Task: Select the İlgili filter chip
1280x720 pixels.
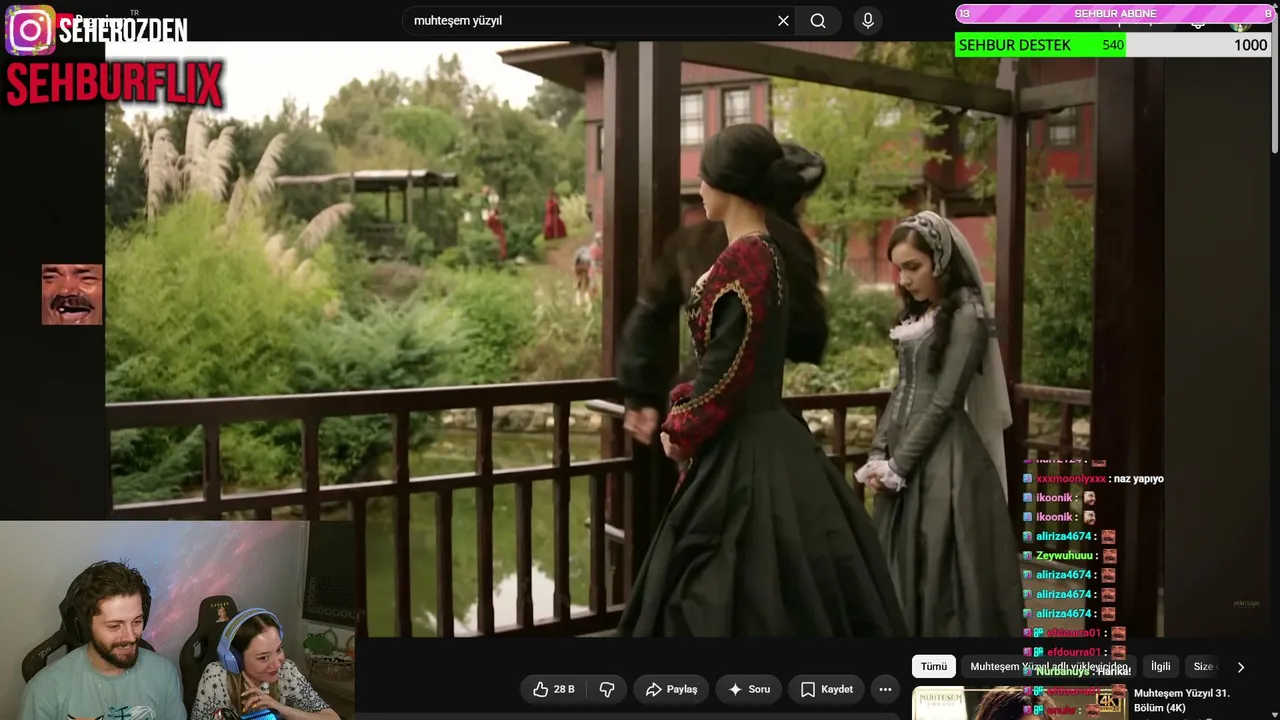Action: point(1160,666)
